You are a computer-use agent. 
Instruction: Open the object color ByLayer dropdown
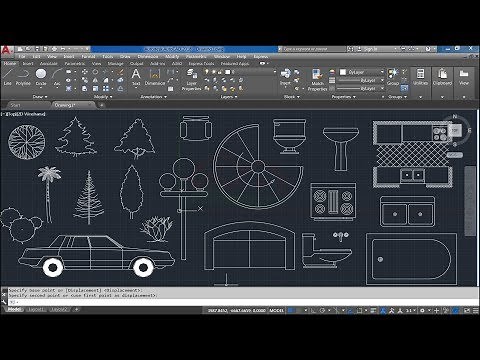362,72
